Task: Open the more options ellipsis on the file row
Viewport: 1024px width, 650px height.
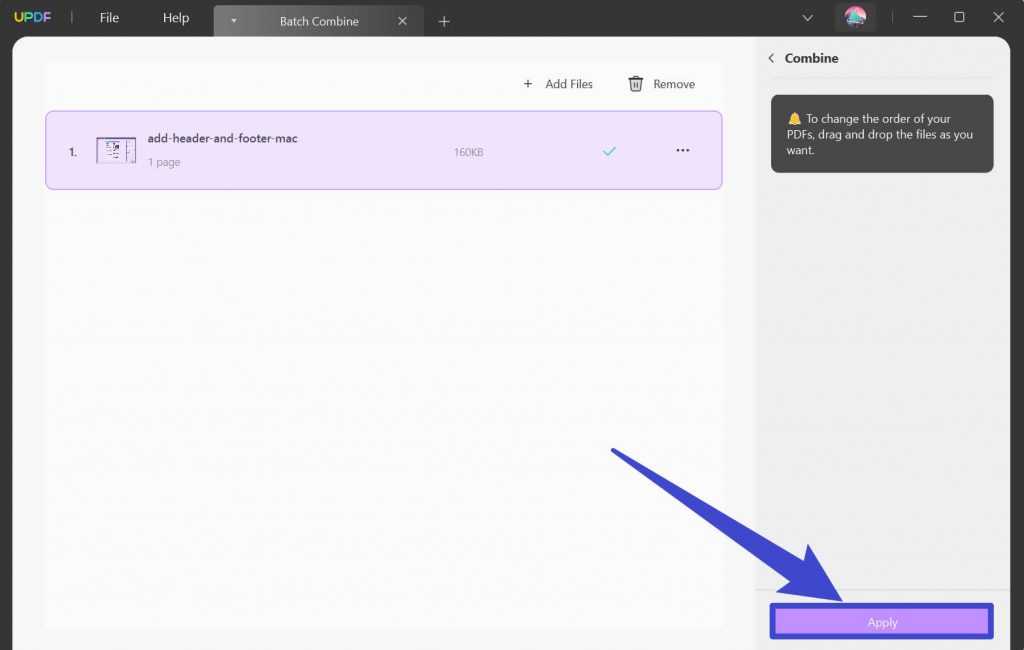Action: [683, 150]
